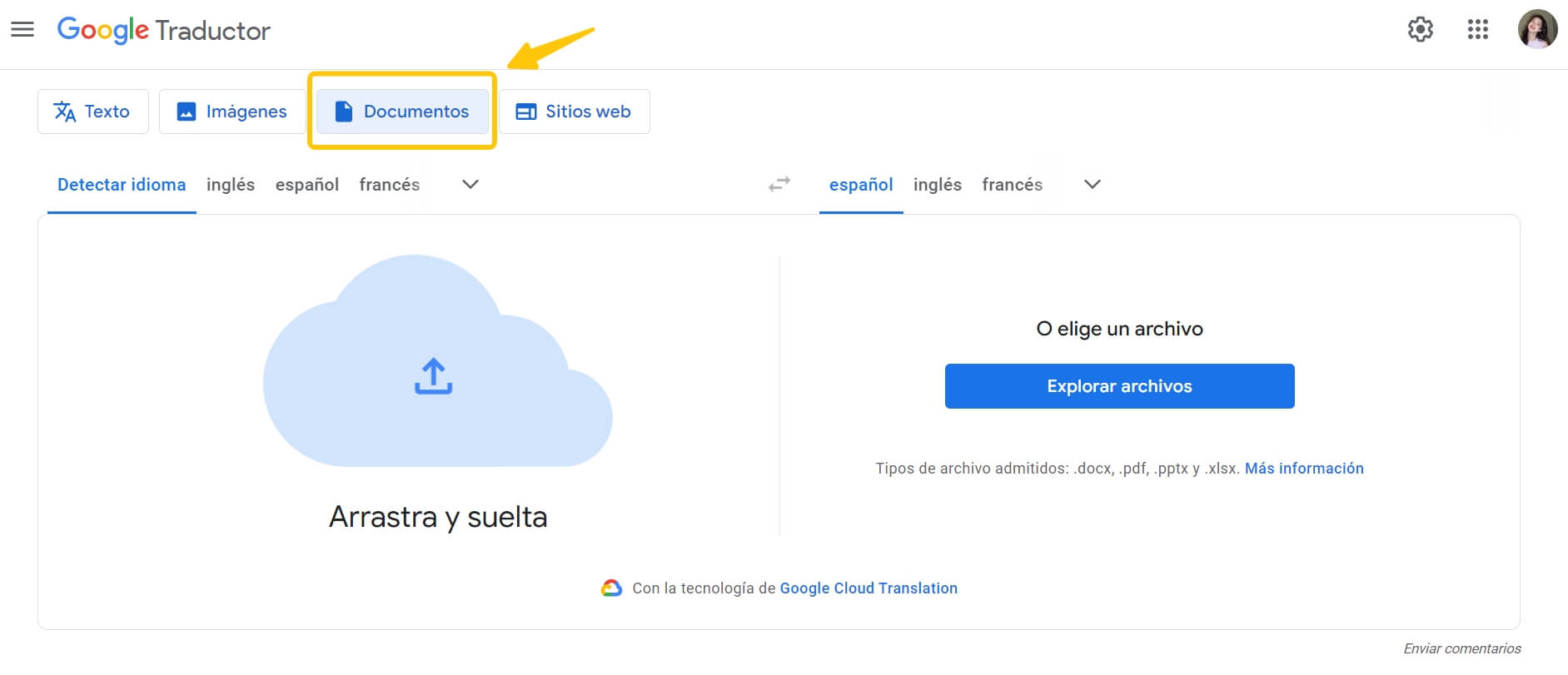Expand the target language dropdown
Viewport: 1568px width, 675px height.
(1092, 184)
